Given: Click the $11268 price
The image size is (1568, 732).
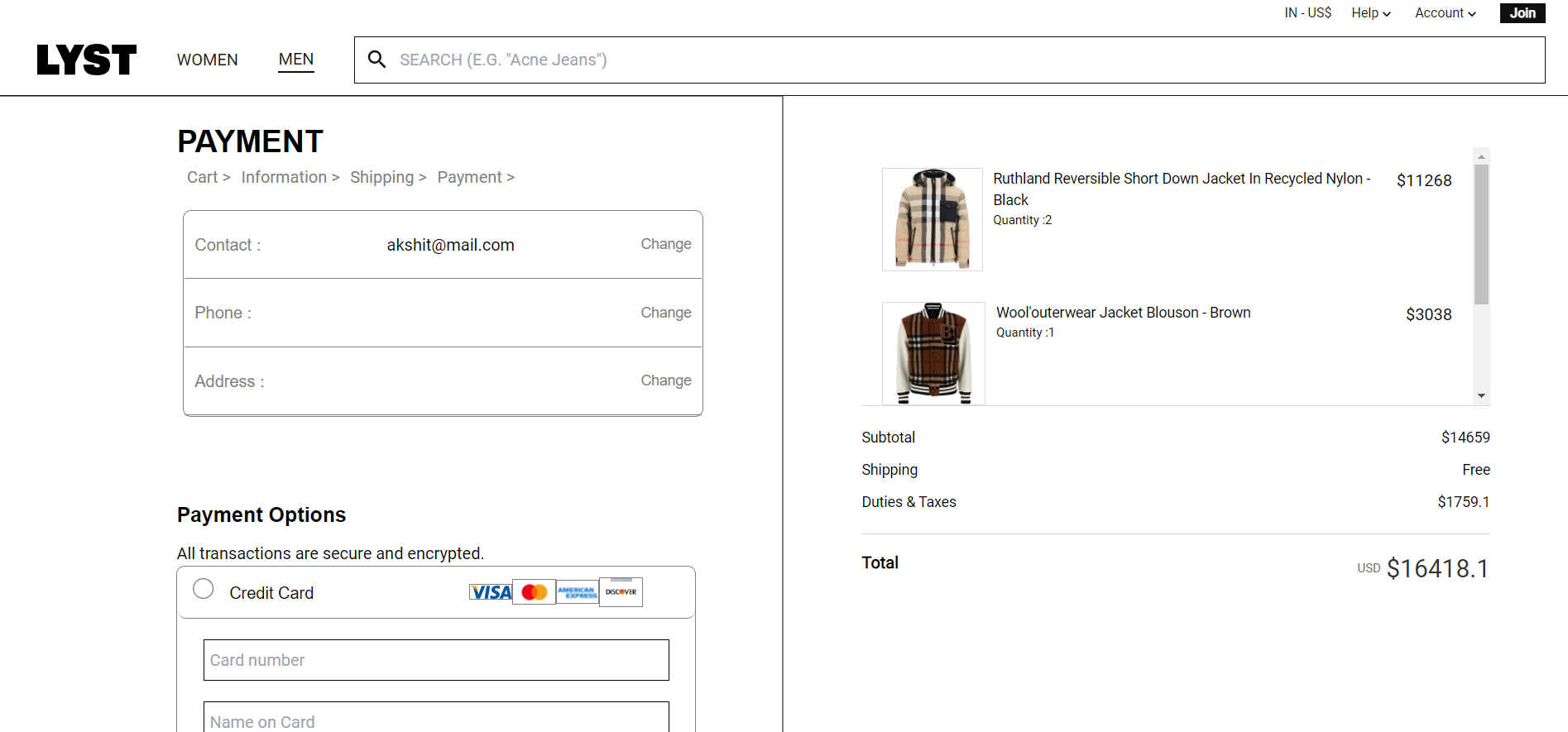Looking at the screenshot, I should [x=1424, y=180].
